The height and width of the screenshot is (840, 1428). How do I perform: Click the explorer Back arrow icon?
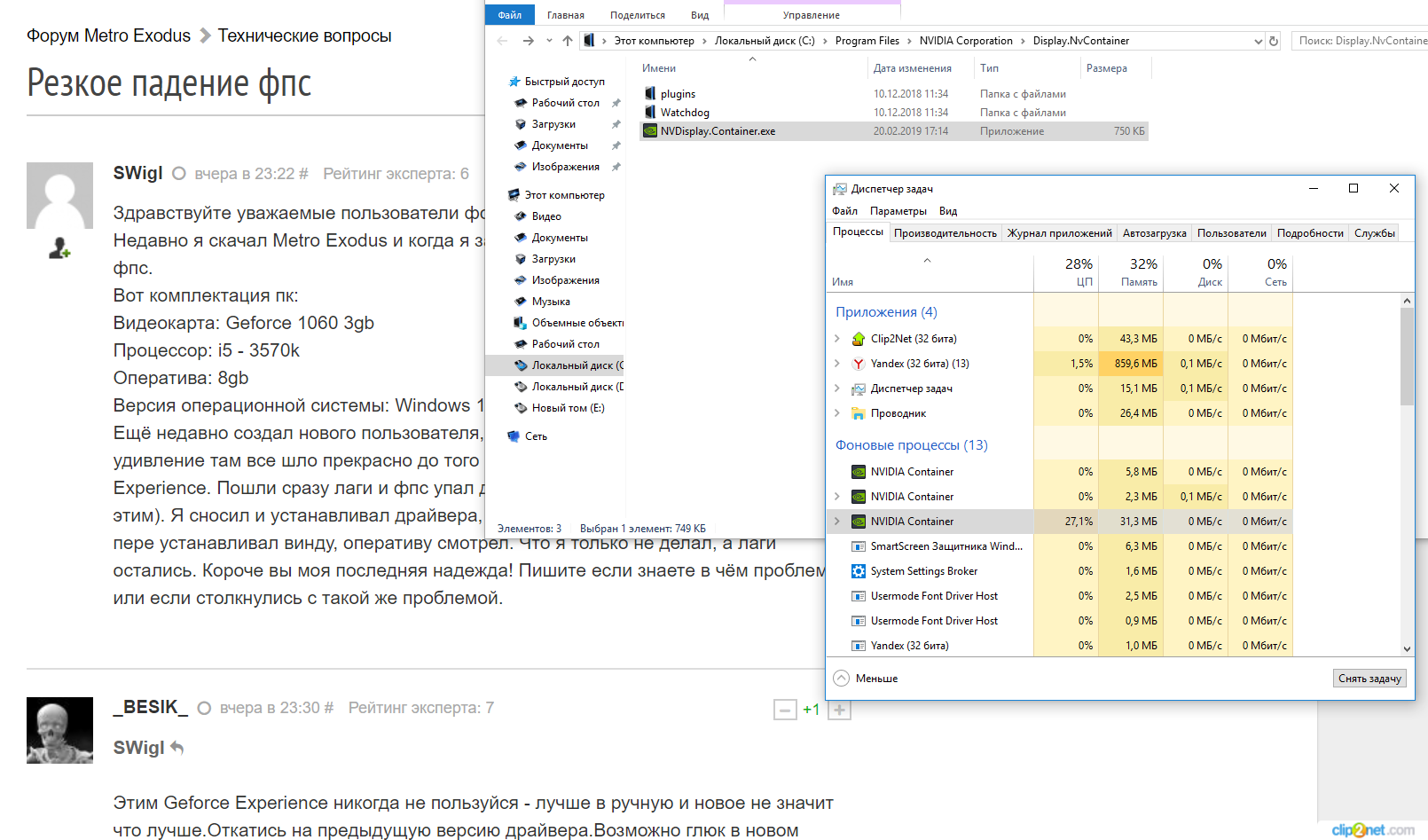(x=503, y=41)
